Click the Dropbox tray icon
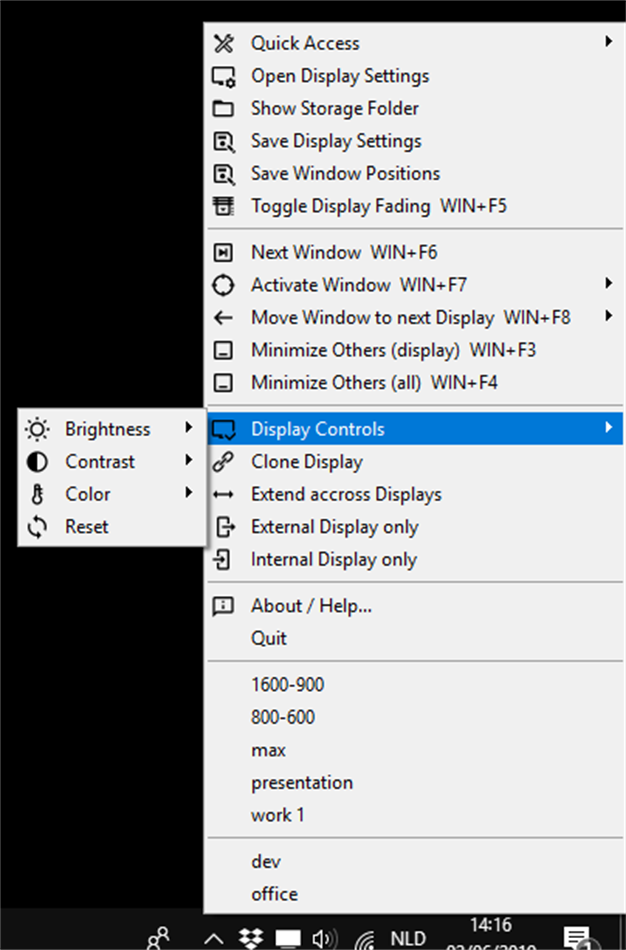This screenshot has height=950, width=626. coord(250,938)
